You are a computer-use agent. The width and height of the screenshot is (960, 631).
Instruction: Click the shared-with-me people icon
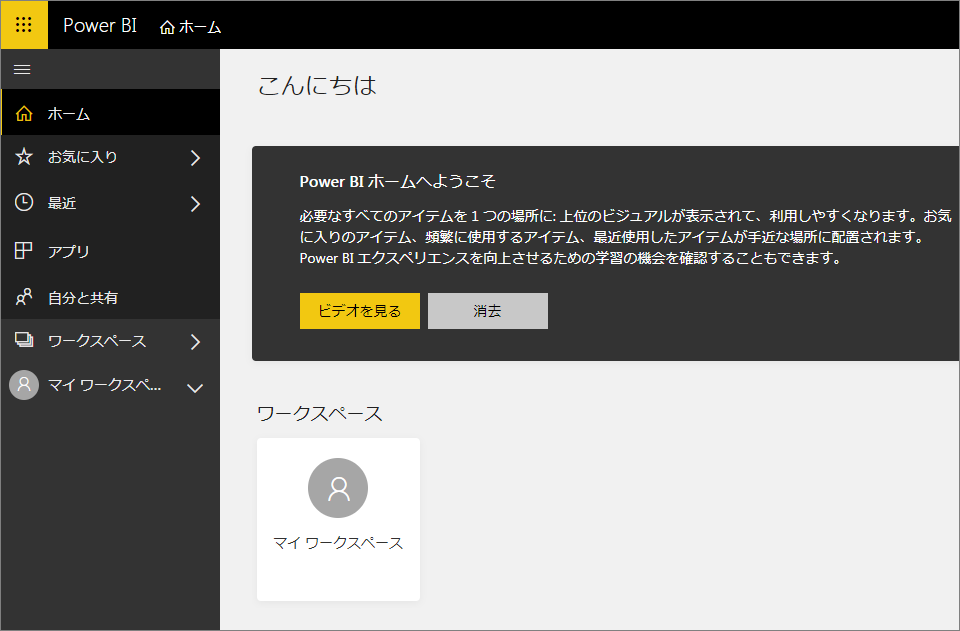click(x=24, y=297)
